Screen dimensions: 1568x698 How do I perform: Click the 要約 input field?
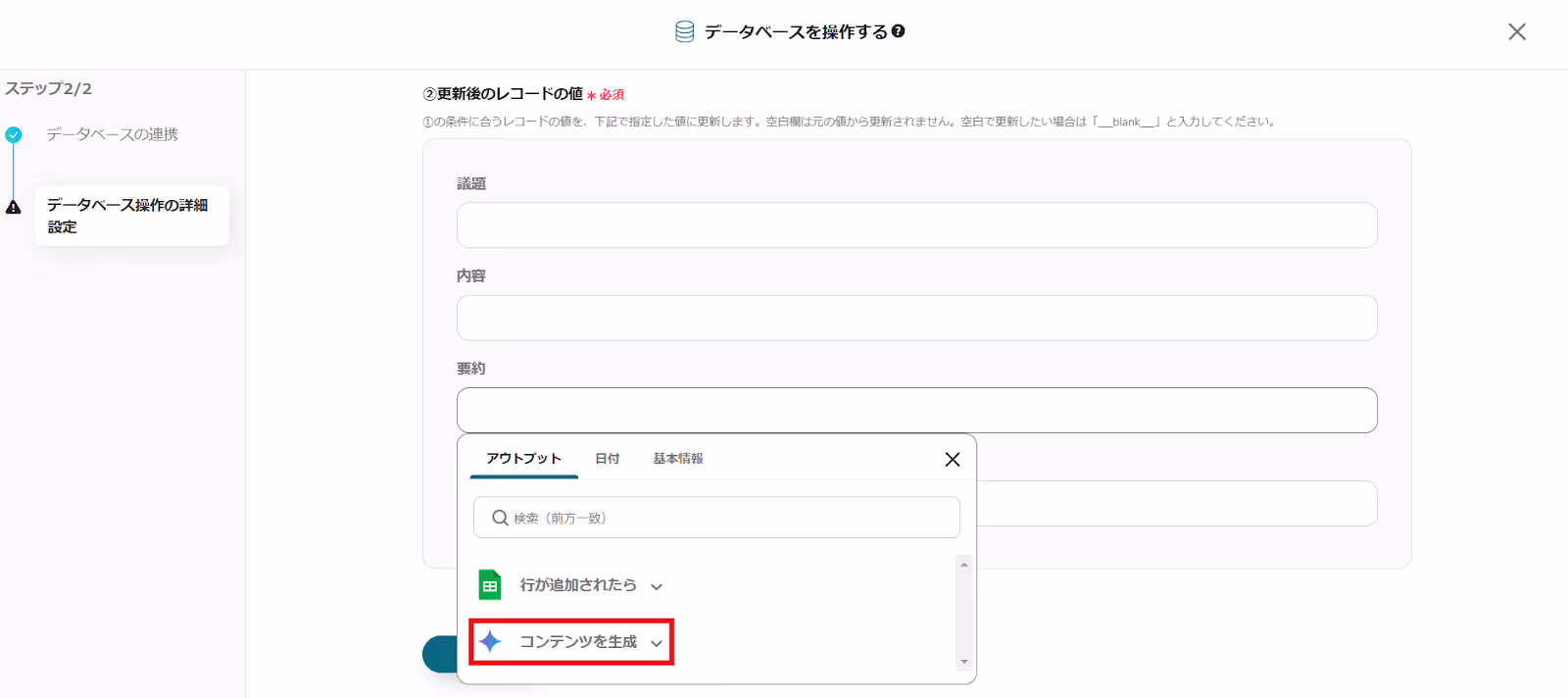(917, 410)
